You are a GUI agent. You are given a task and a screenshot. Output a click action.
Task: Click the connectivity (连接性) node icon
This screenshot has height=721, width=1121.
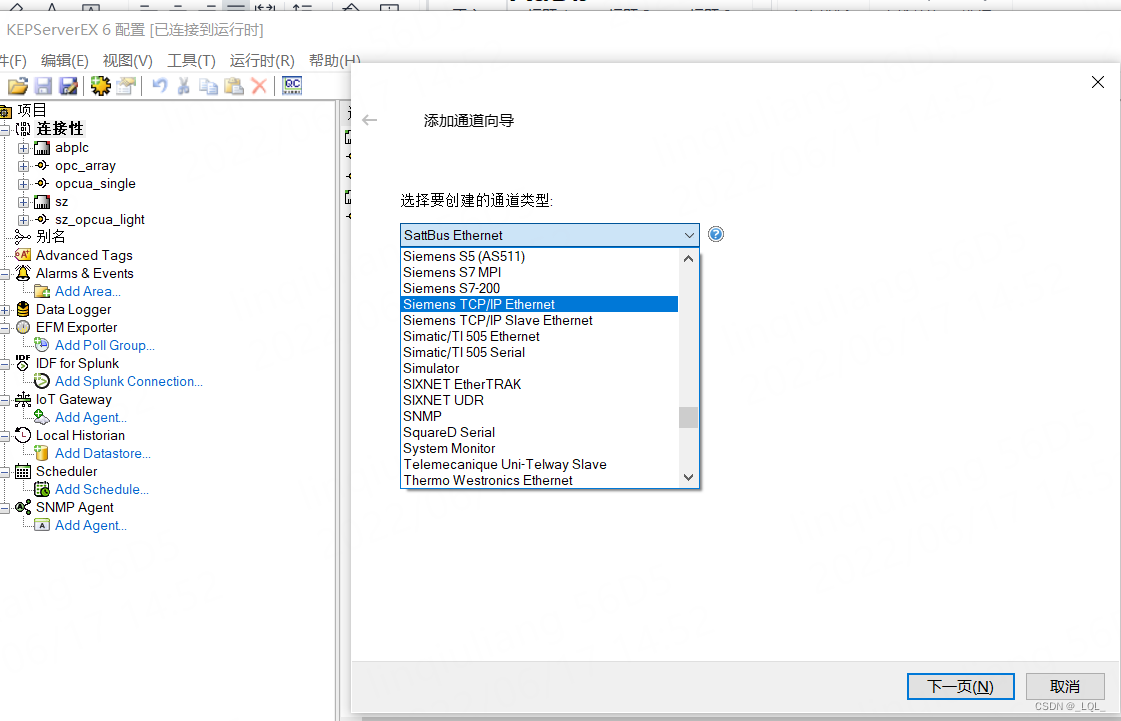(x=24, y=129)
